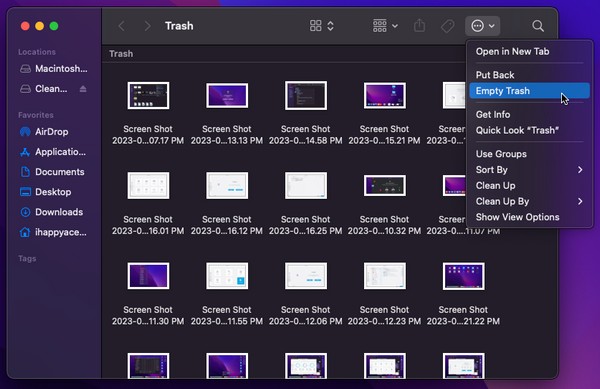The width and height of the screenshot is (600, 389).
Task: Open the group-by options dropdown
Action: pyautogui.click(x=385, y=26)
